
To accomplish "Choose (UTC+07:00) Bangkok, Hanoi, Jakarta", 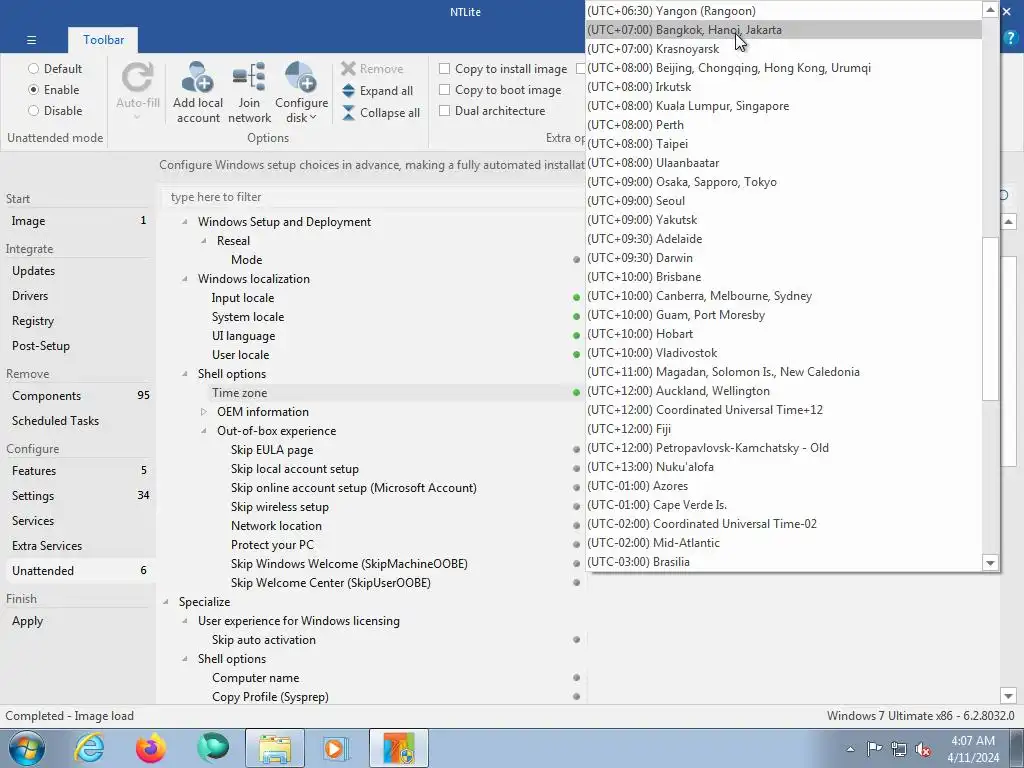I will [x=784, y=29].
